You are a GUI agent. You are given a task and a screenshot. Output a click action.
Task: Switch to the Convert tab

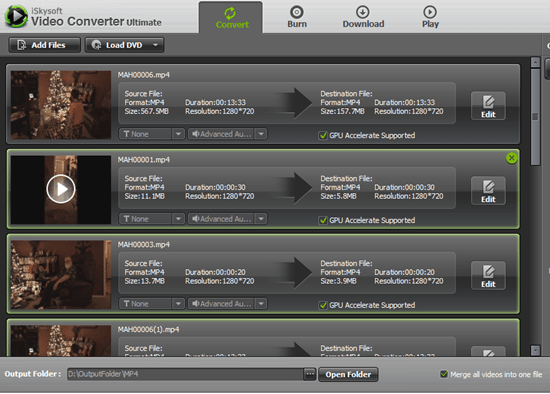[230, 18]
